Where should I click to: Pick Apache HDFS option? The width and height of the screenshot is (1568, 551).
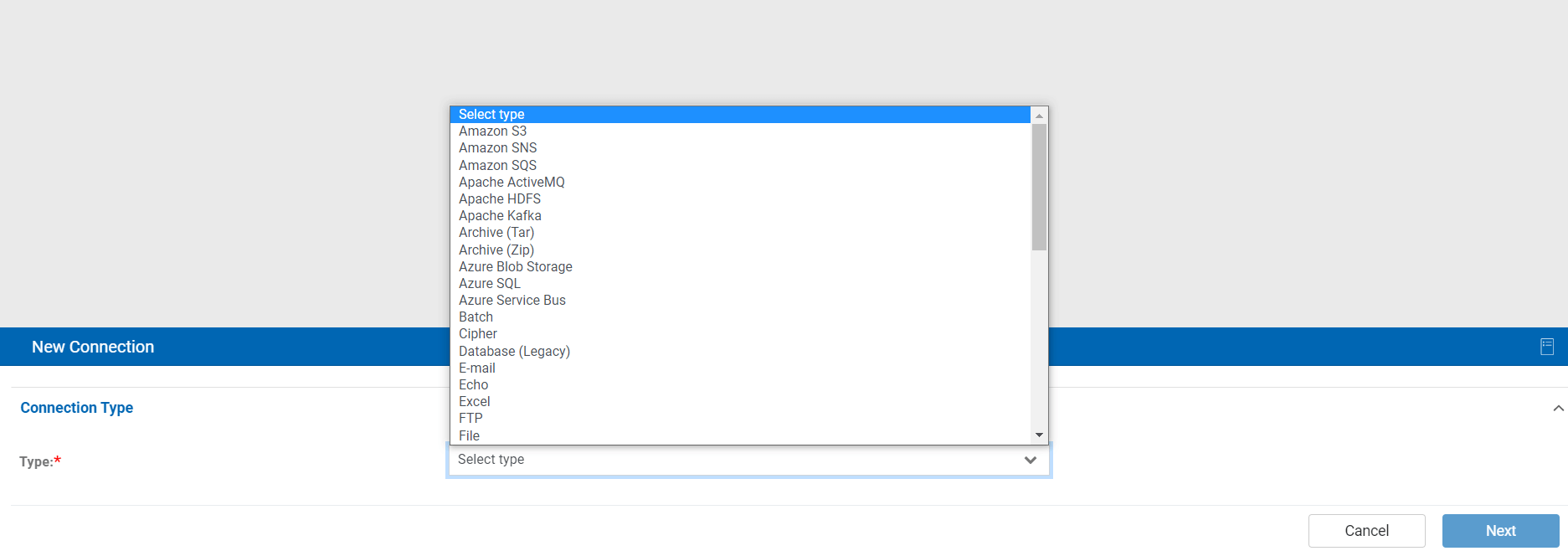pos(740,199)
